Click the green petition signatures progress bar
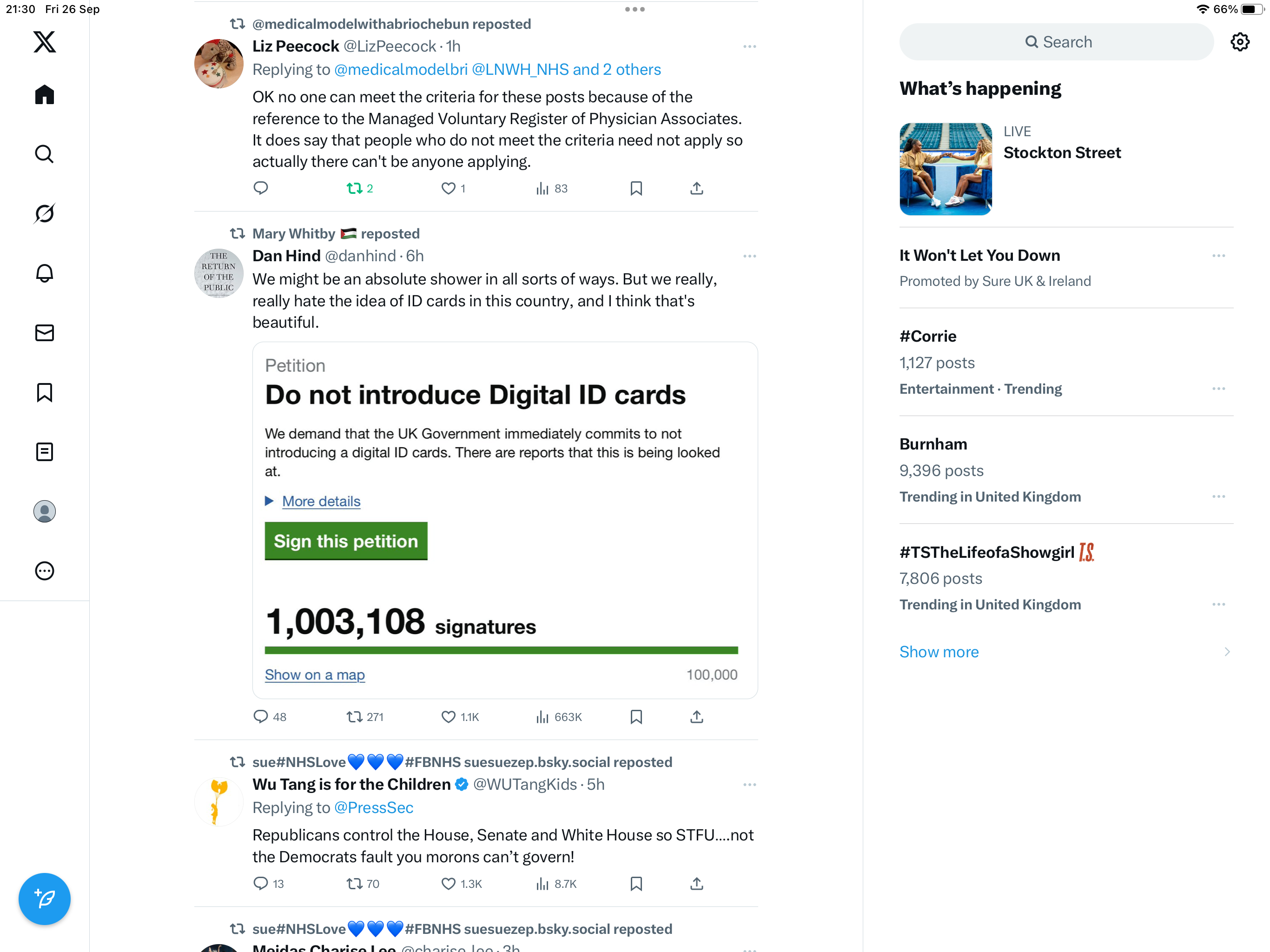 501,651
